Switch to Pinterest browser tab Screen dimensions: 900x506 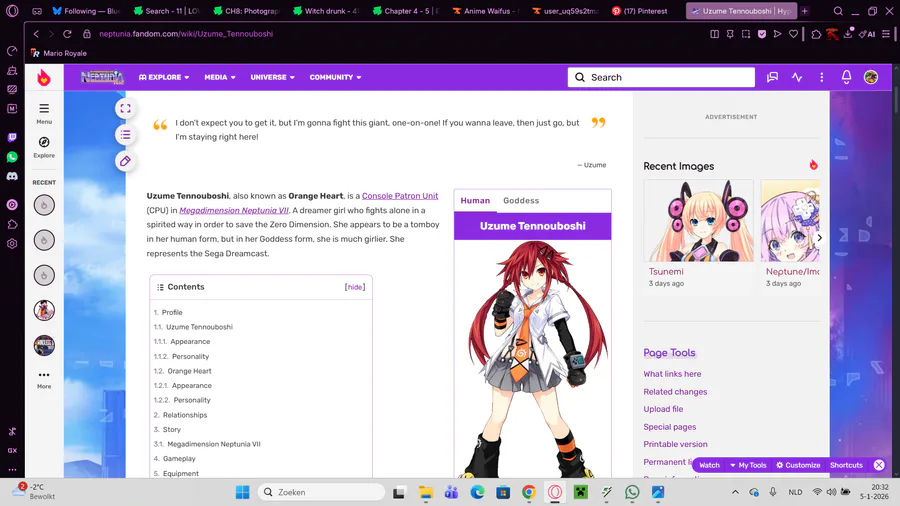click(639, 11)
